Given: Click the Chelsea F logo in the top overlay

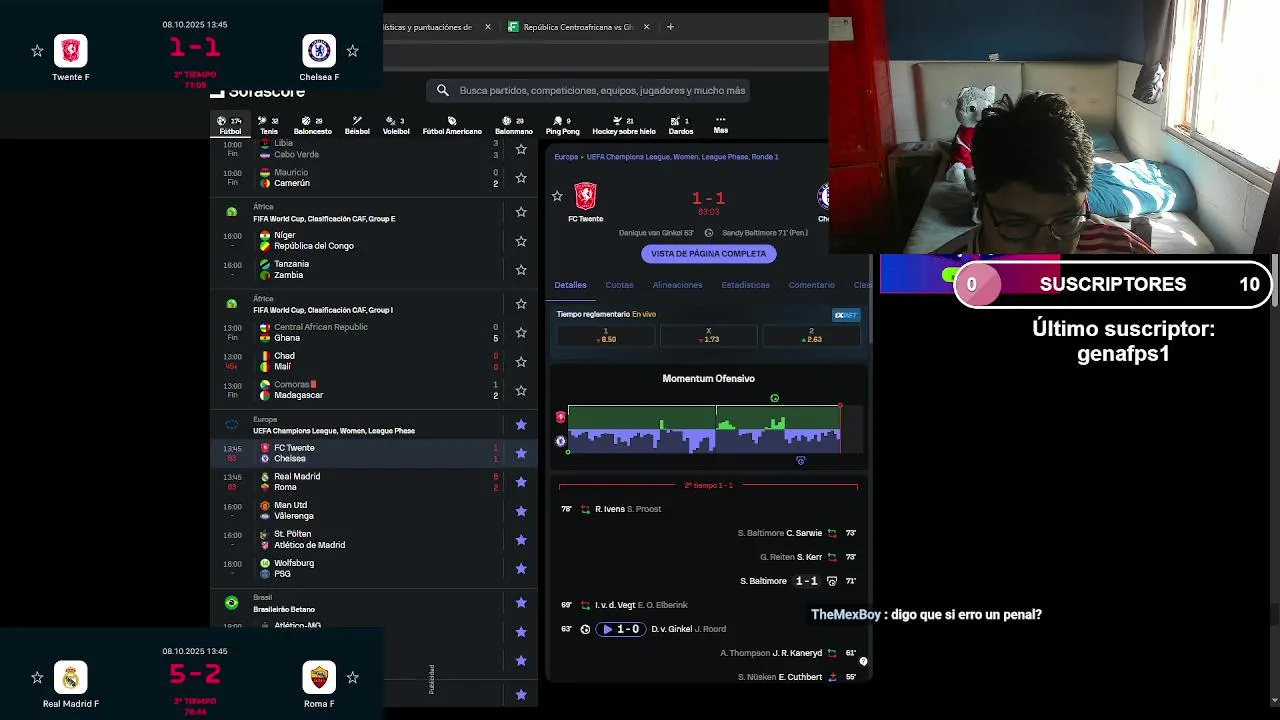Looking at the screenshot, I should point(319,50).
